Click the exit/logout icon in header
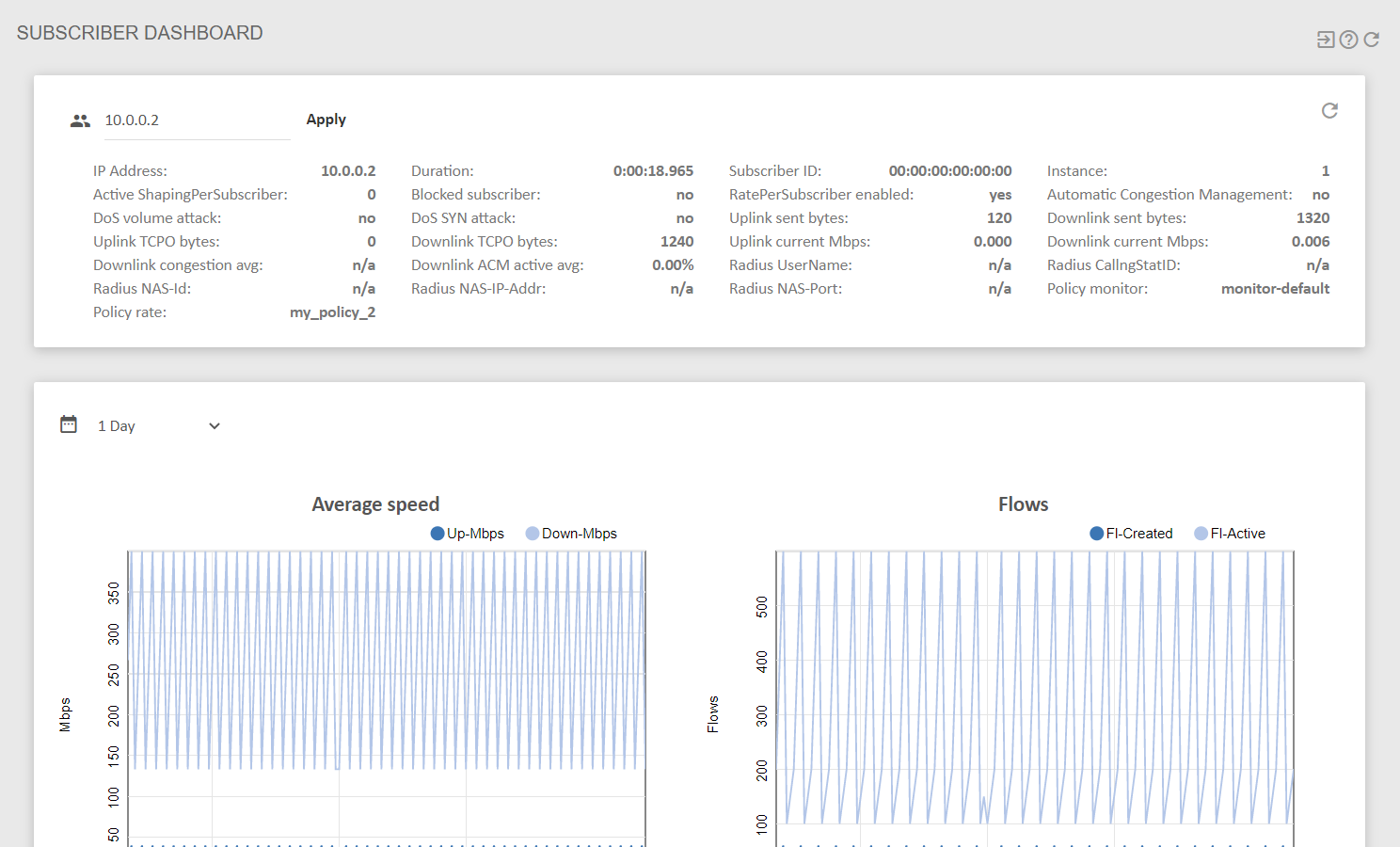 tap(1326, 40)
